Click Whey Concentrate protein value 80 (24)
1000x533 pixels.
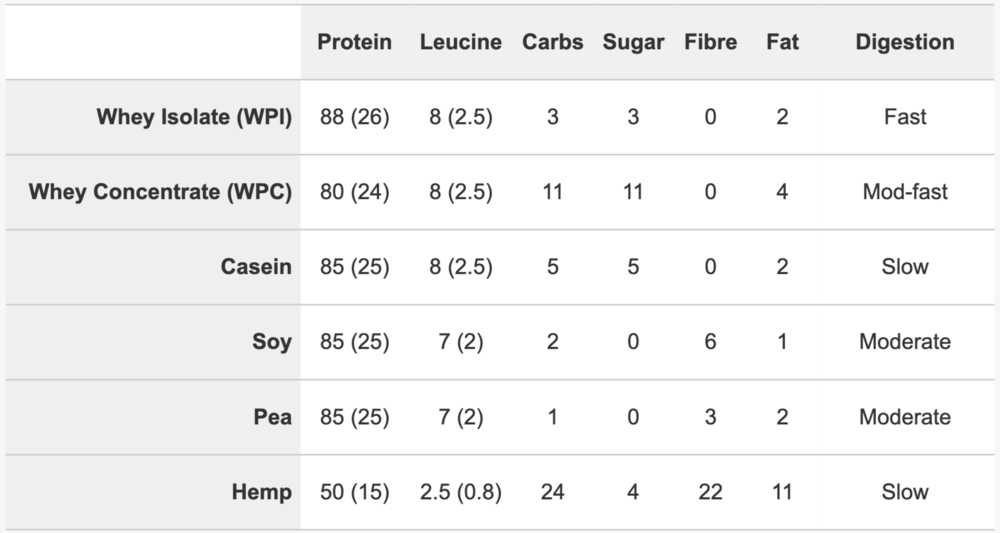pos(355,192)
